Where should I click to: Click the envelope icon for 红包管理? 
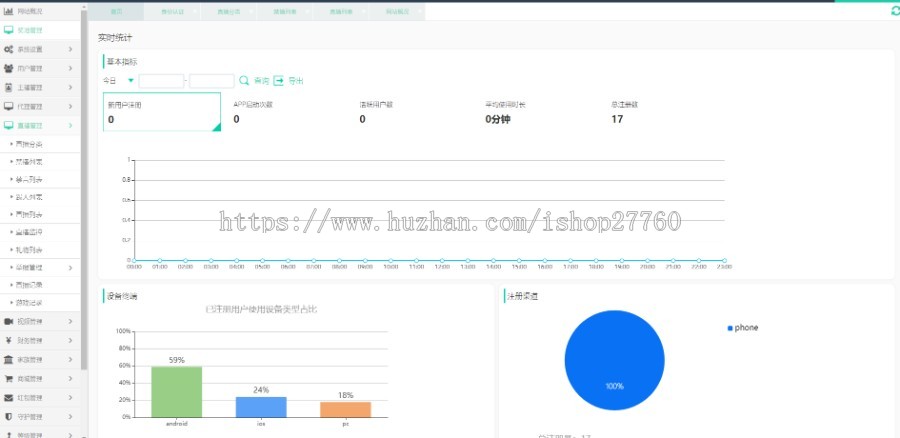8,397
